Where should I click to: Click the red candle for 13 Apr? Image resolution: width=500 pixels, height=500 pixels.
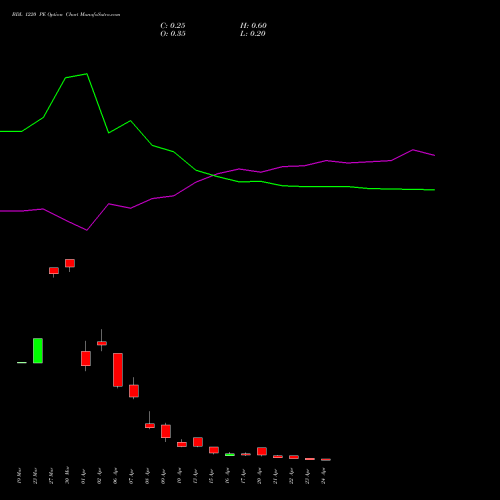(x=198, y=442)
